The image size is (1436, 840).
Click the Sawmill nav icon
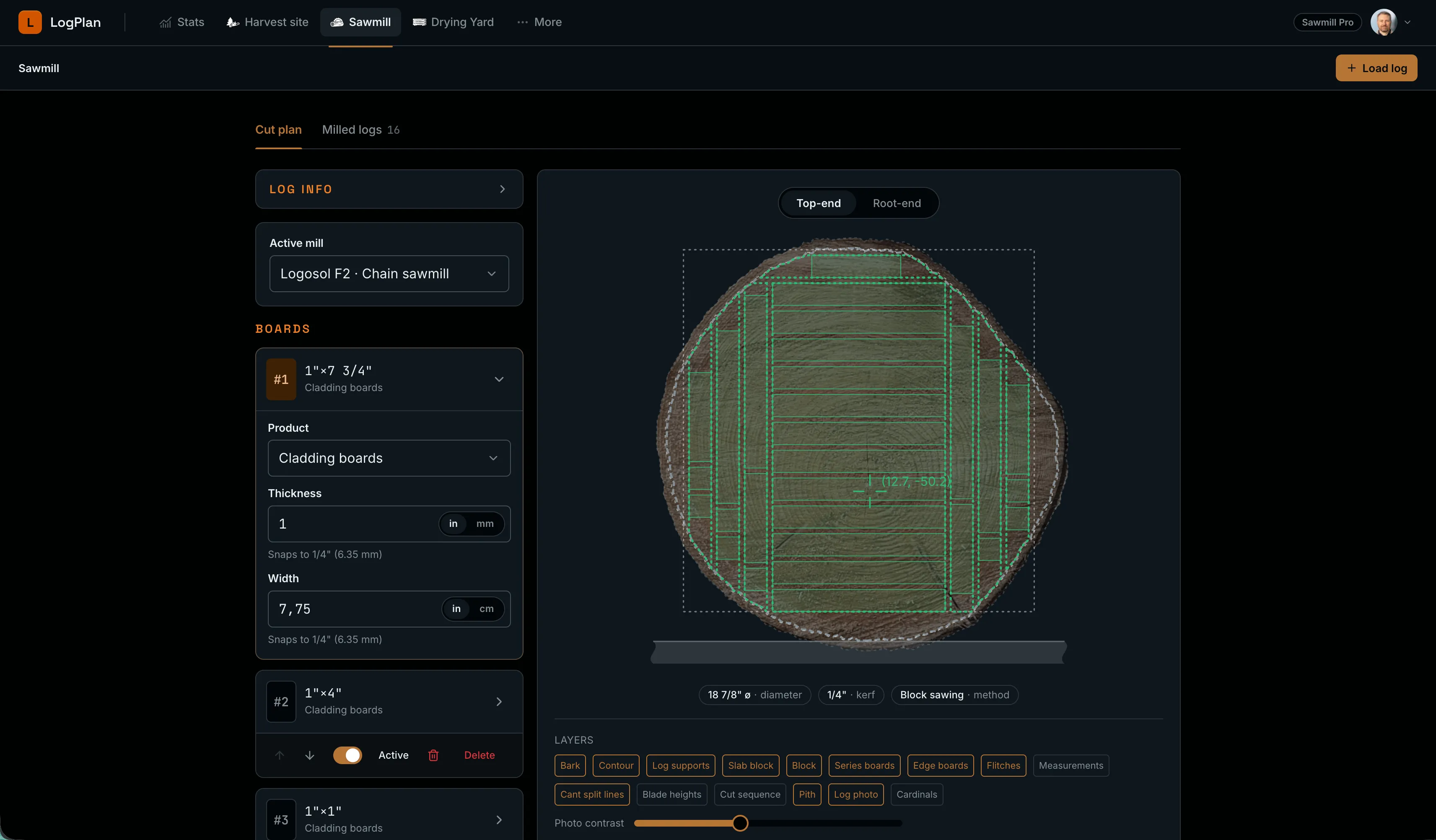click(x=337, y=22)
